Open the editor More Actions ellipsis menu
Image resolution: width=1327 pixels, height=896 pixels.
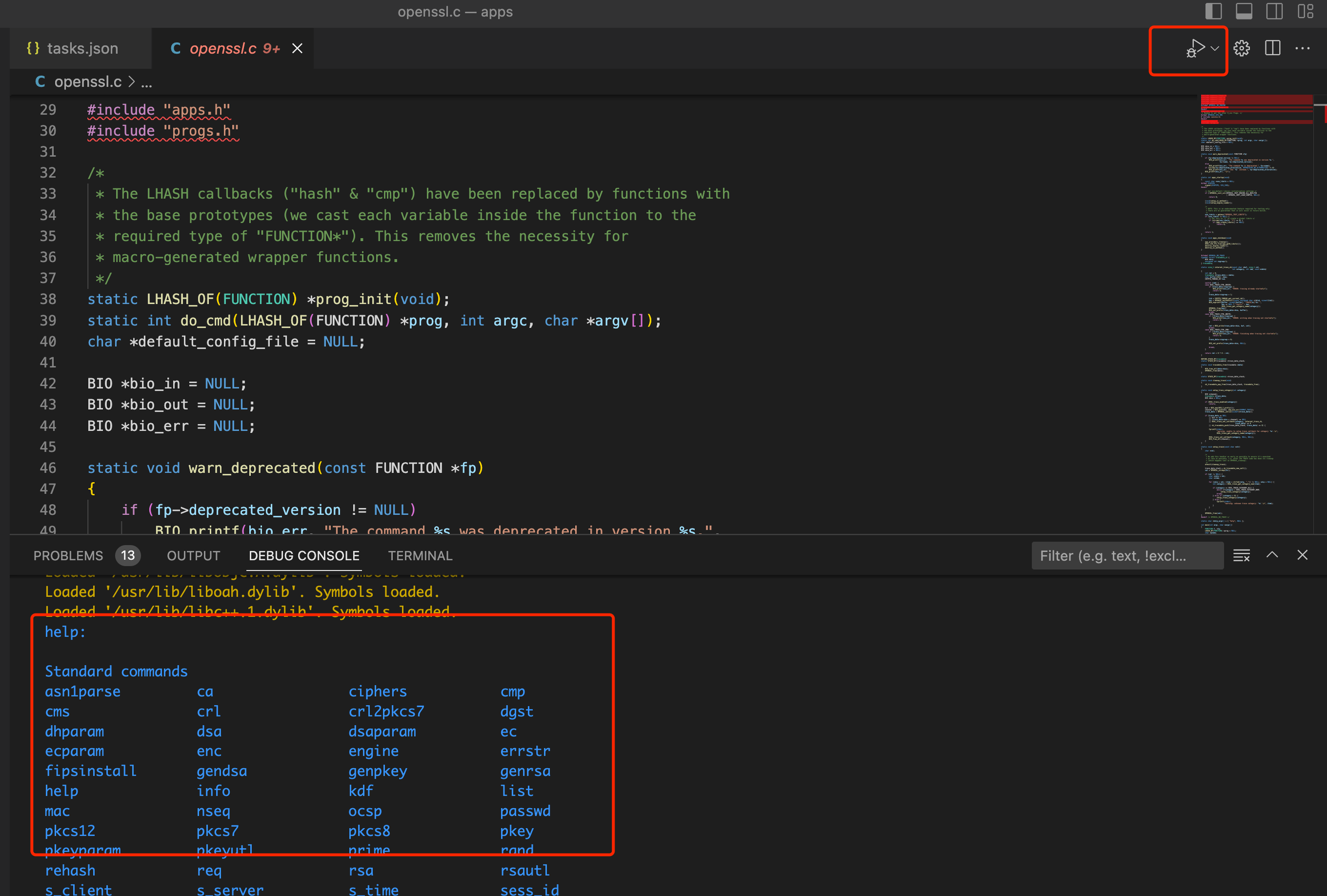tap(1302, 48)
